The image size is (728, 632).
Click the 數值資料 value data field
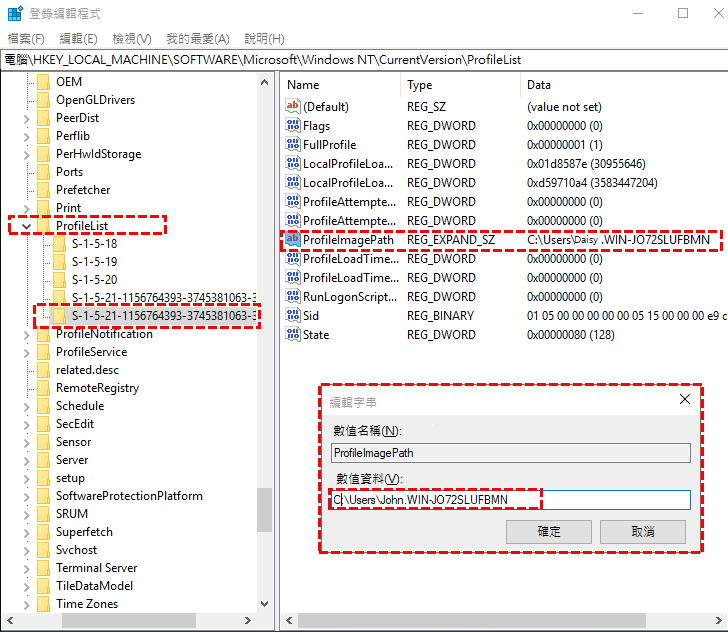tap(511, 500)
